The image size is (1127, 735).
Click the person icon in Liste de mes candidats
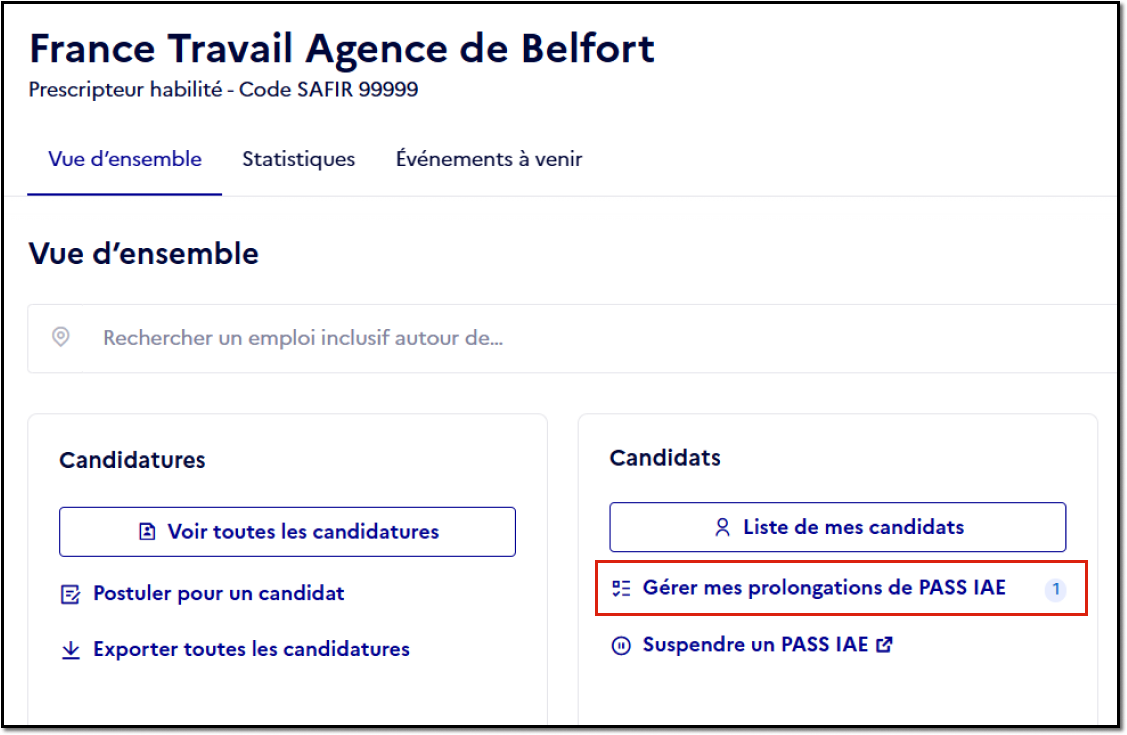click(x=722, y=527)
